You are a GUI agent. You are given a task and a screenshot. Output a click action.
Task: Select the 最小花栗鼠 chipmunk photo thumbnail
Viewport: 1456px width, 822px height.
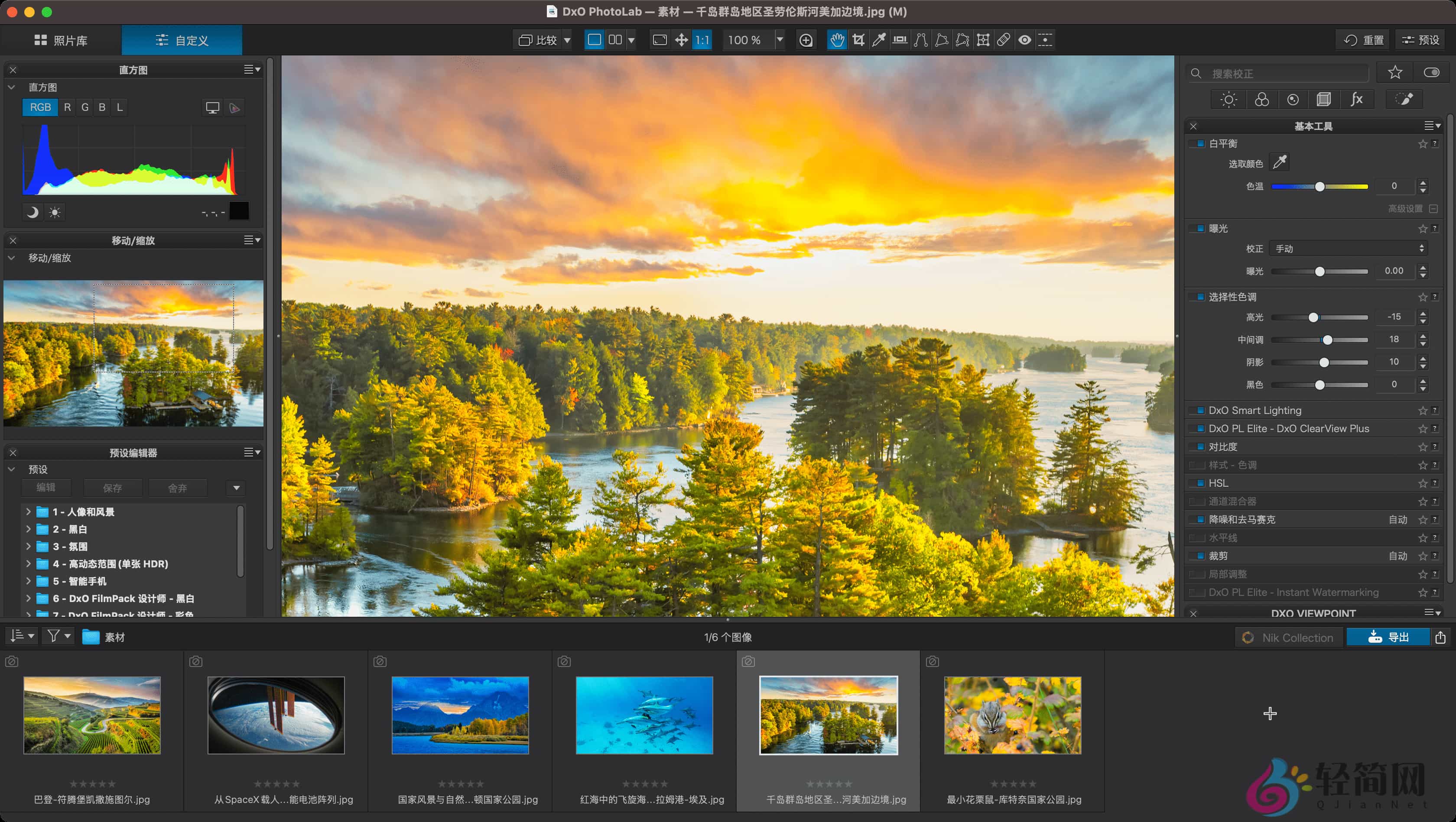tap(1012, 716)
